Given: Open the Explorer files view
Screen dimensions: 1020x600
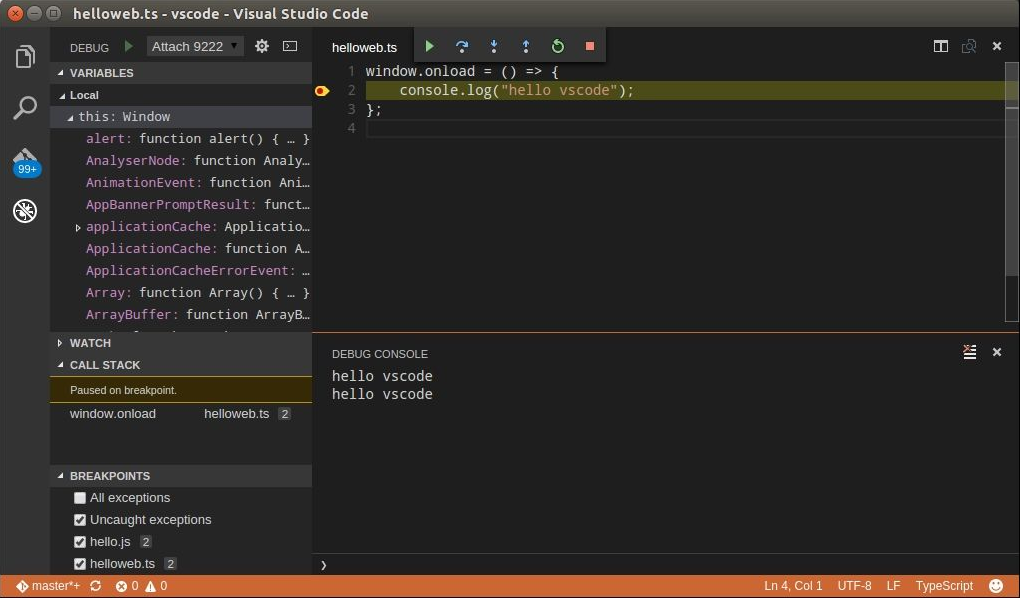Looking at the screenshot, I should tap(25, 57).
